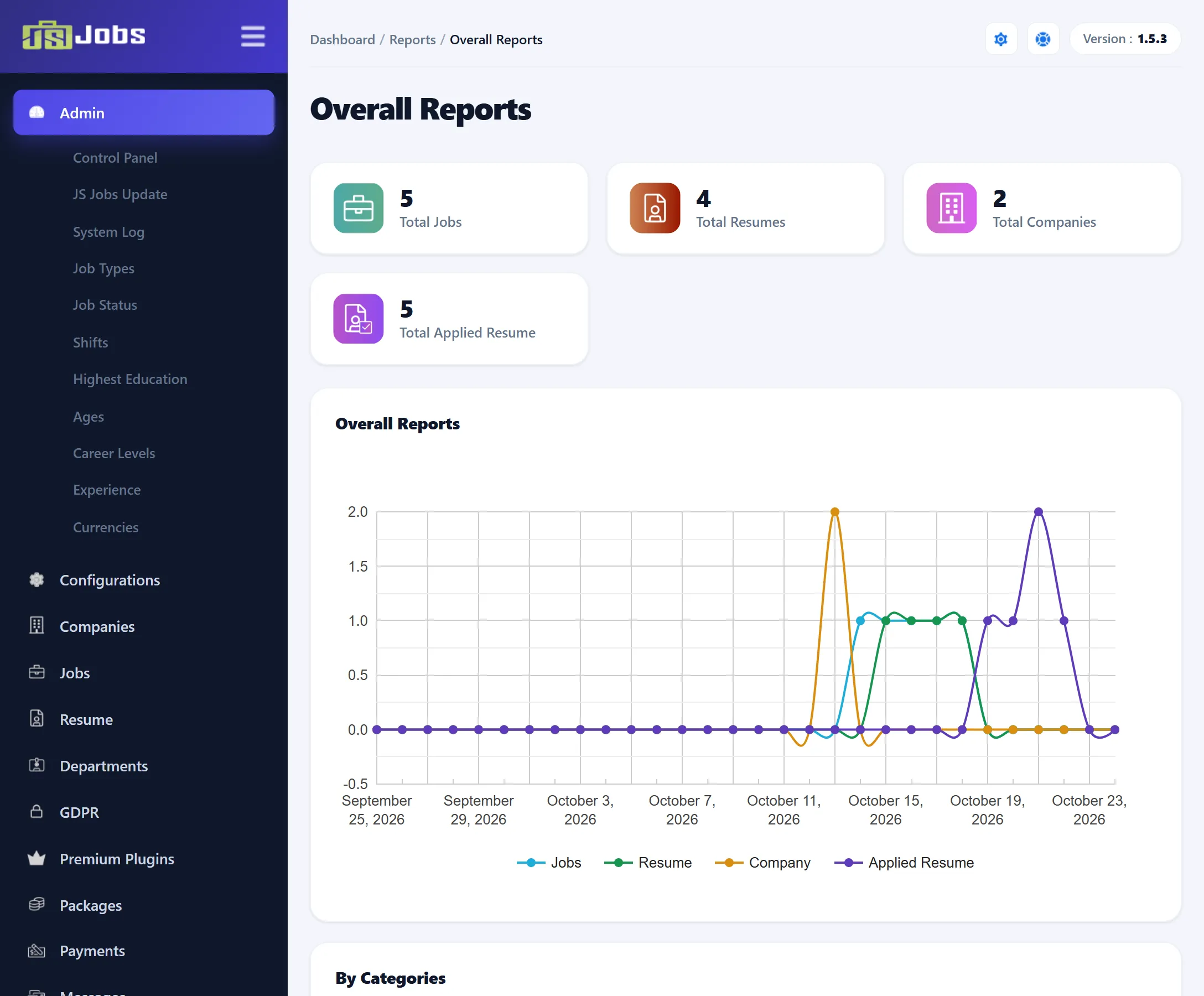
Task: Expand the Configurations sidebar menu
Action: coord(143,580)
